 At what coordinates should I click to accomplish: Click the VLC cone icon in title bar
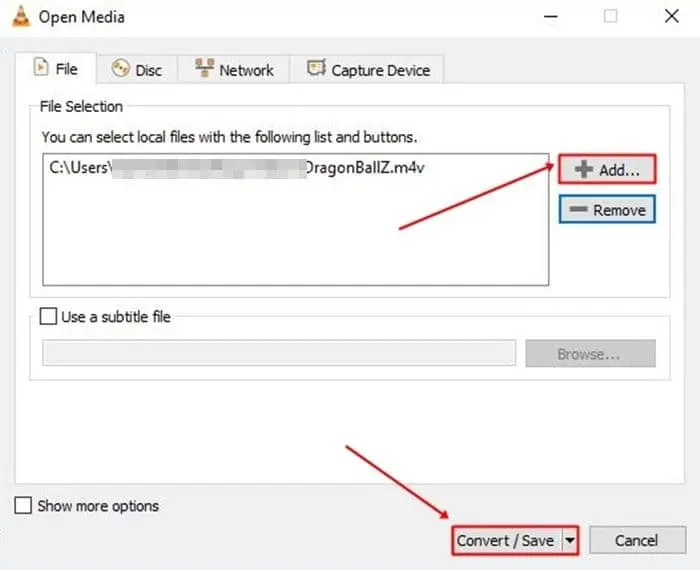17,17
